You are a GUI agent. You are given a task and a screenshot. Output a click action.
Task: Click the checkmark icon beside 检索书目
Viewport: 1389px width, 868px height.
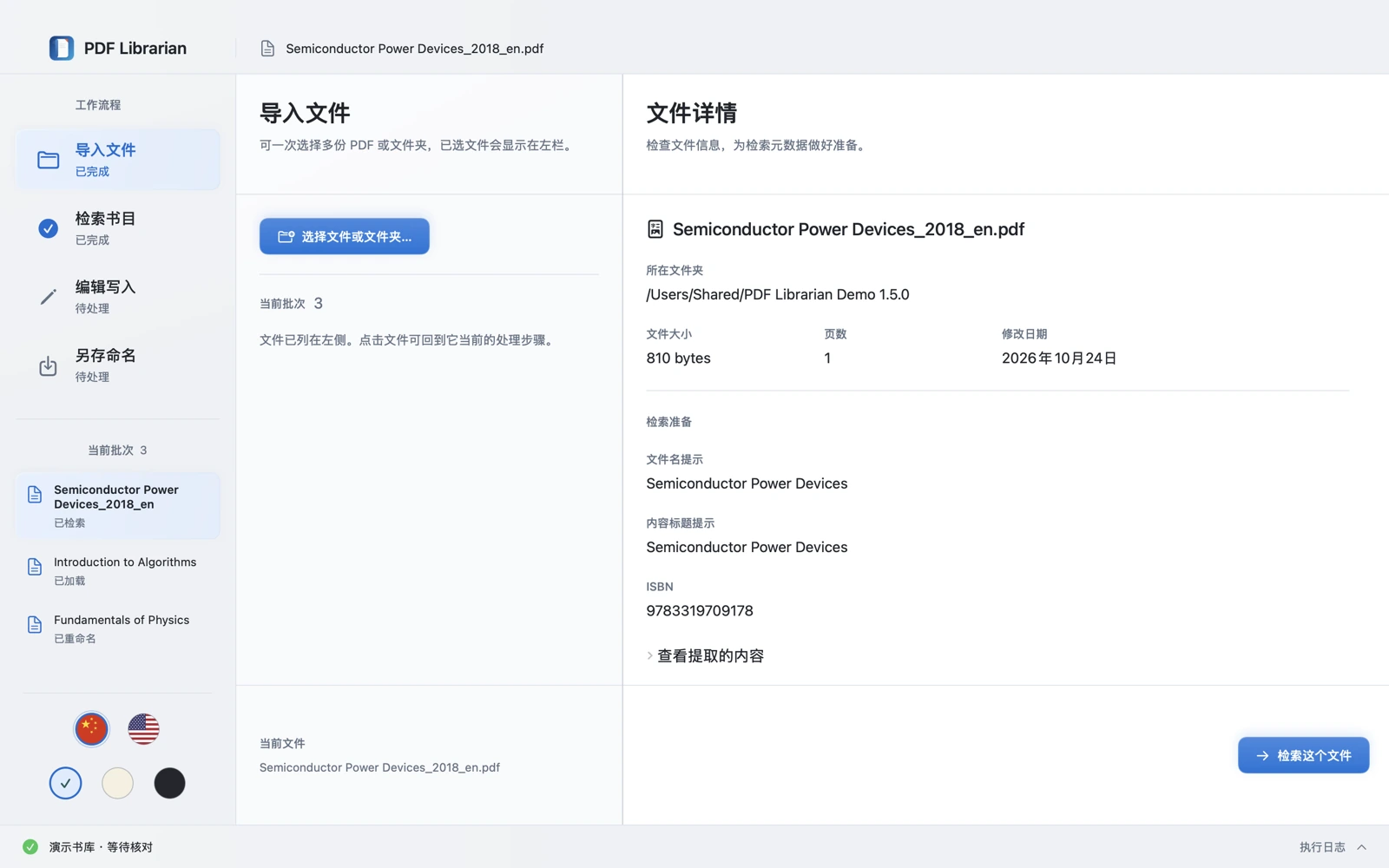[x=49, y=228]
